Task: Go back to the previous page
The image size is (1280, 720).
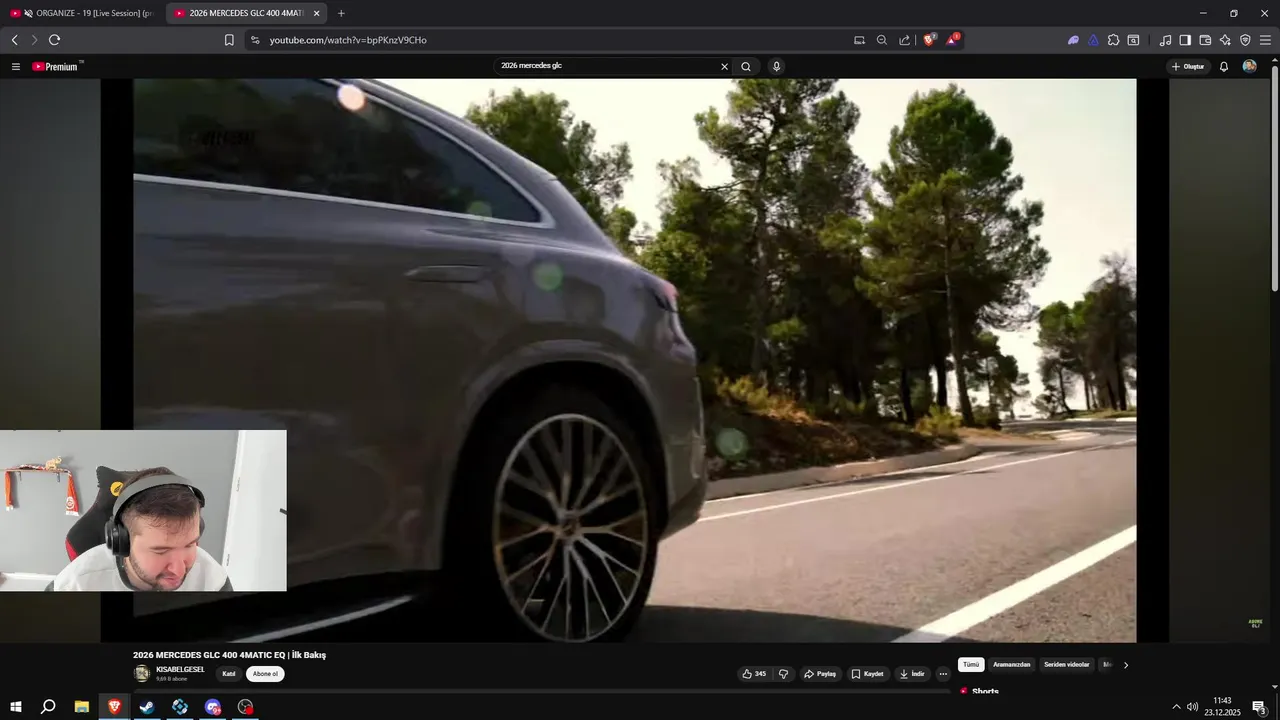Action: point(14,40)
